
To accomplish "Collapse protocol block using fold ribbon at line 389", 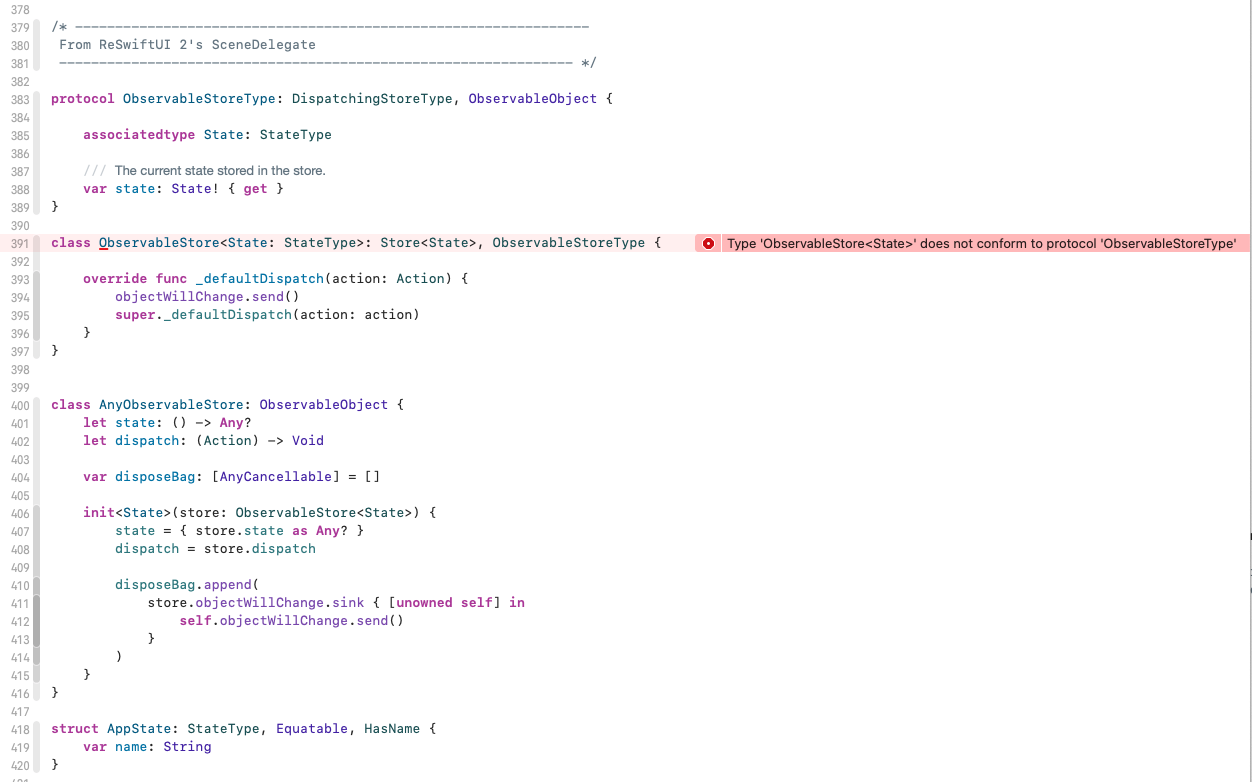I will (37, 207).
